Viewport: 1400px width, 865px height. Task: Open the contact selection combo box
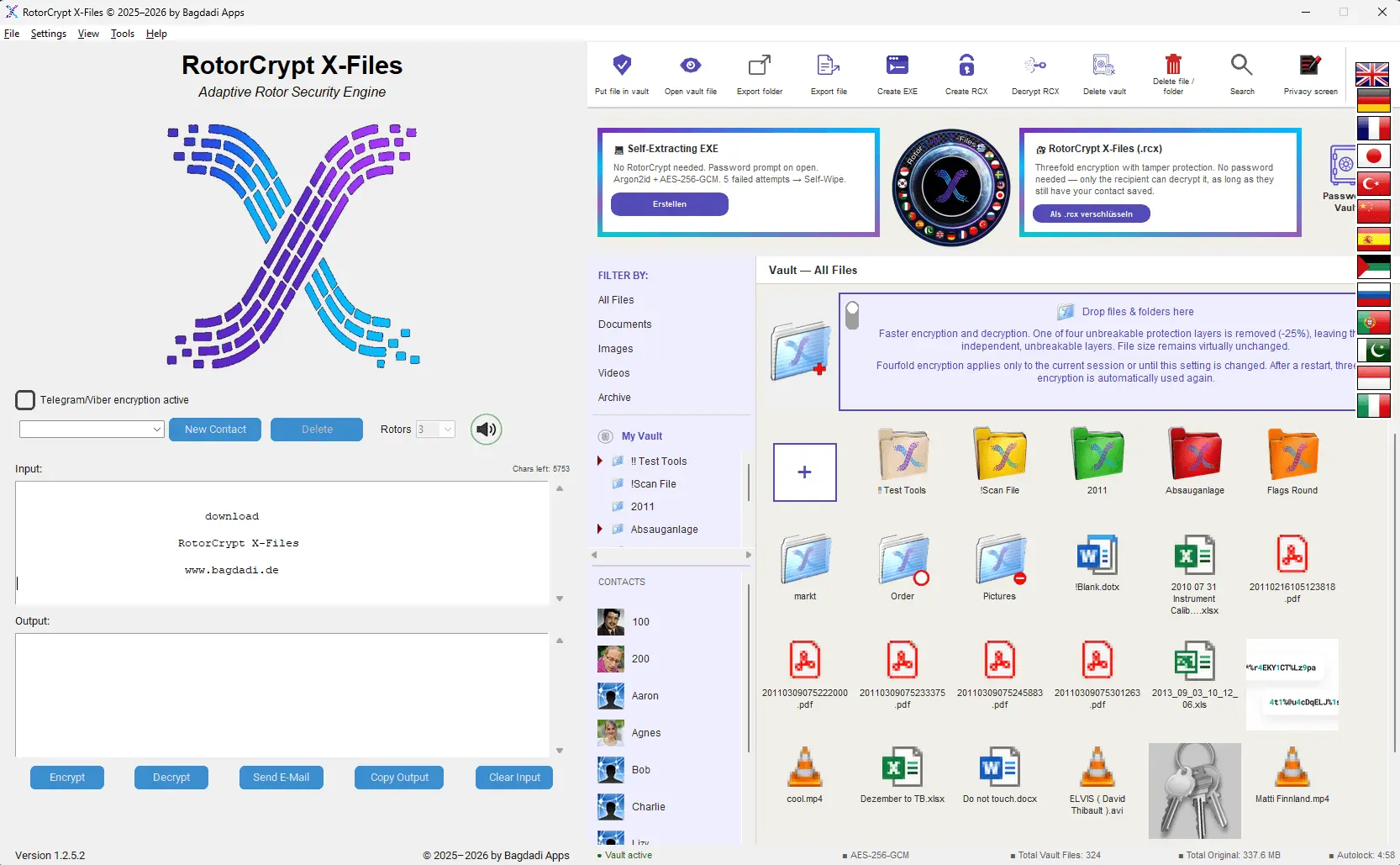(x=92, y=430)
